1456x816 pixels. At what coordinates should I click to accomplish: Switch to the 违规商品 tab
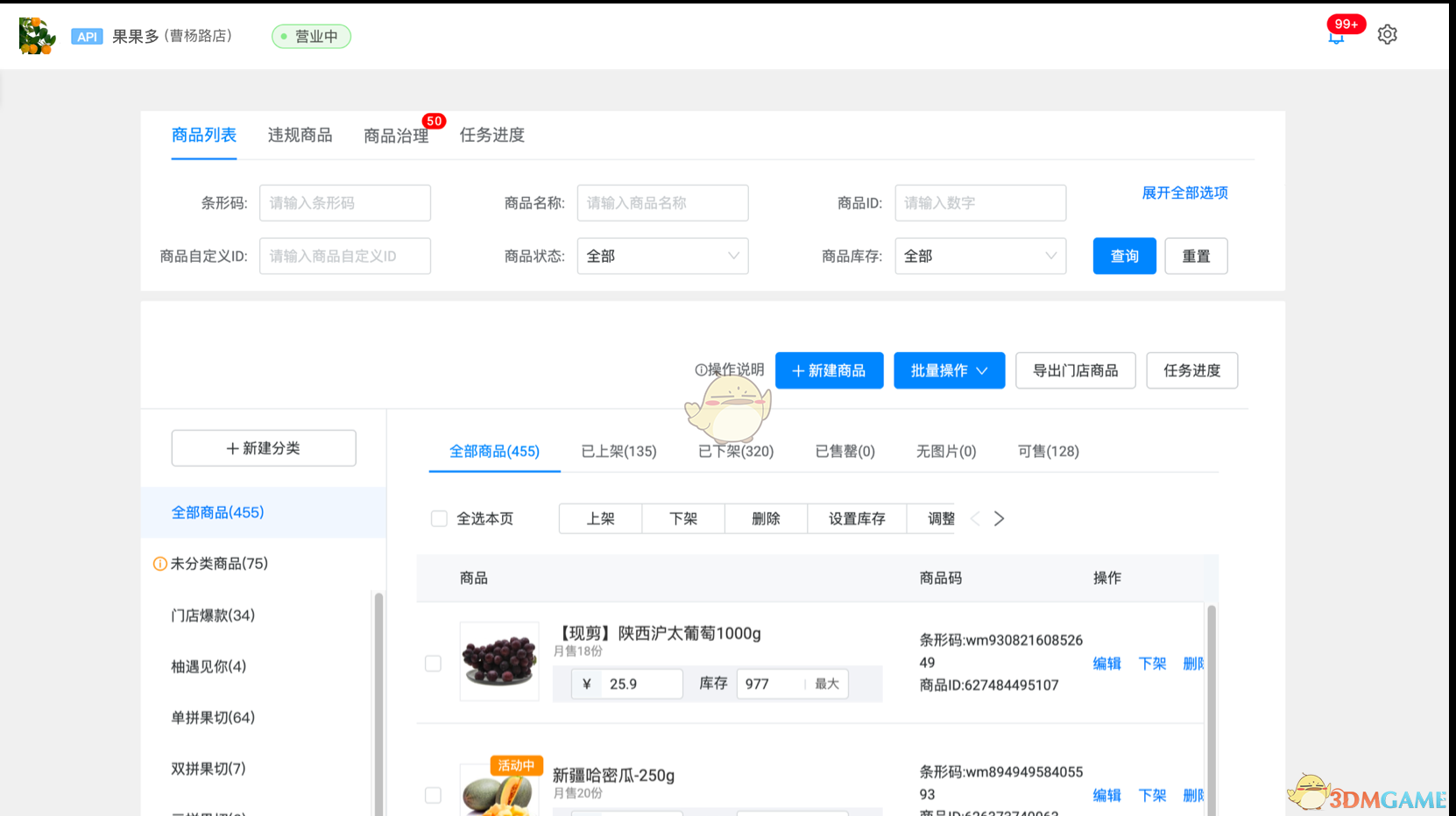tap(300, 135)
